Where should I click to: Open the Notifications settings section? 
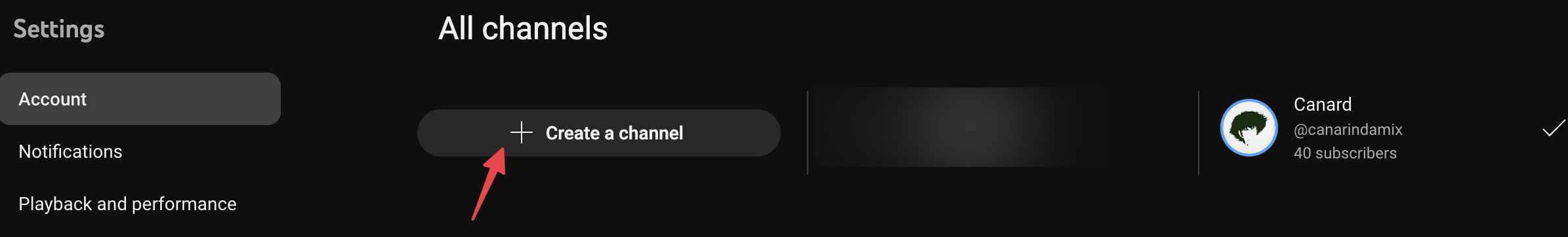pos(70,151)
